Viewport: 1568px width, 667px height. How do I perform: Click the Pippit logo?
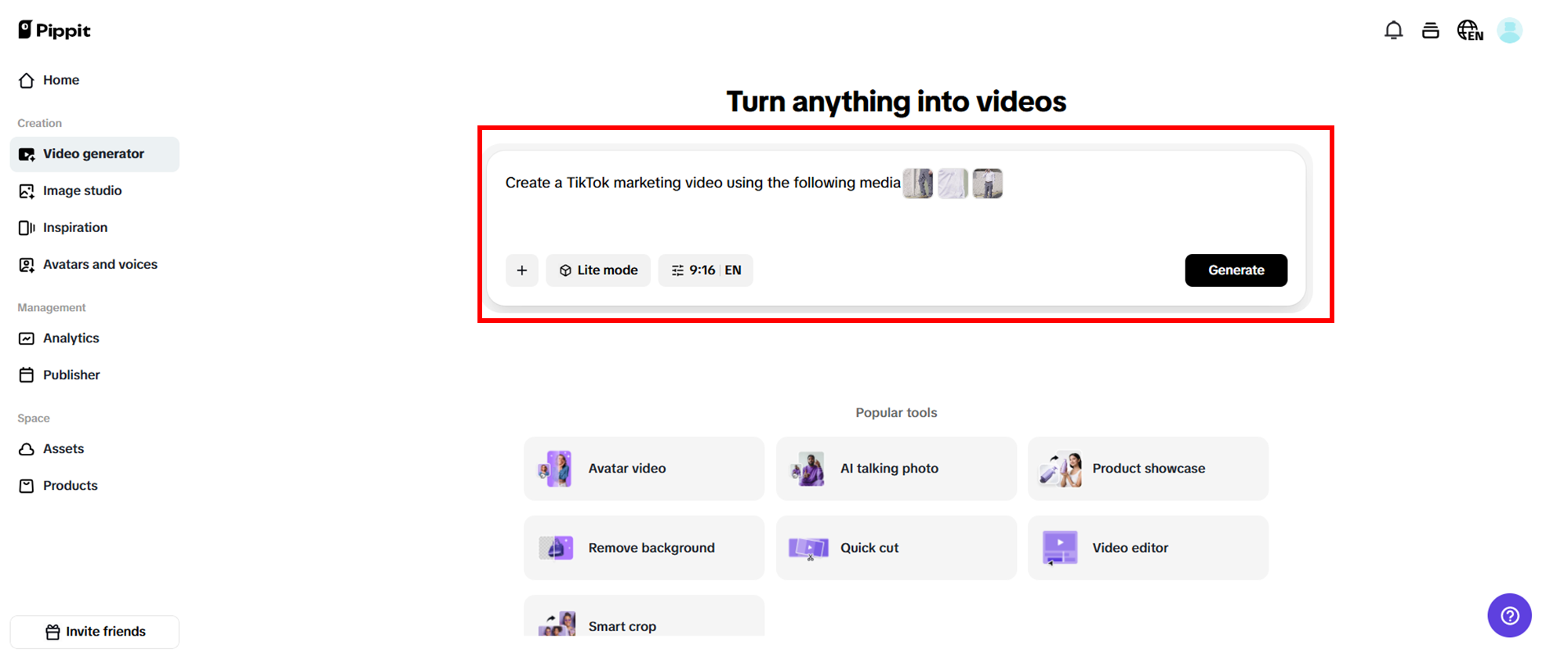[54, 31]
